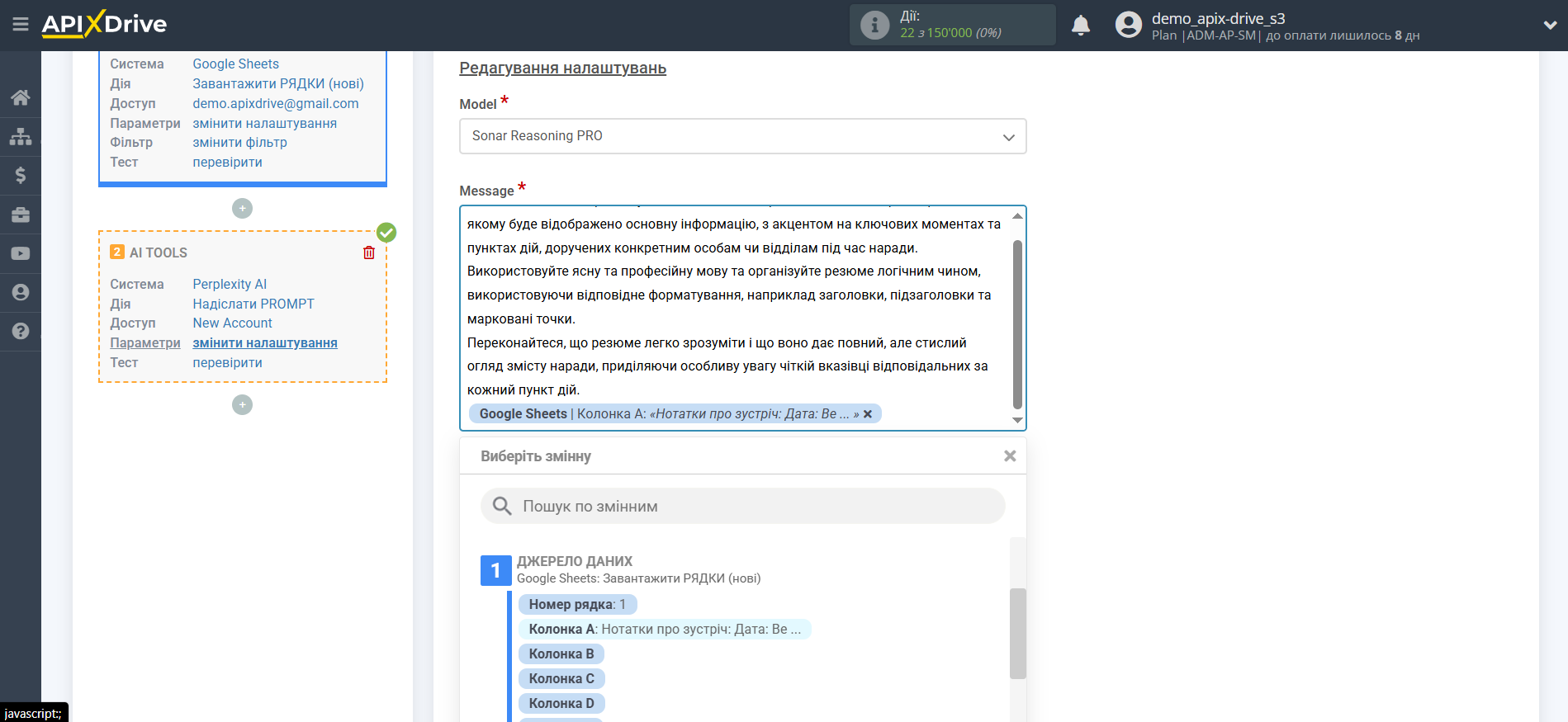1568x722 pixels.
Task: Click the actions info icon in the header
Action: tap(874, 25)
